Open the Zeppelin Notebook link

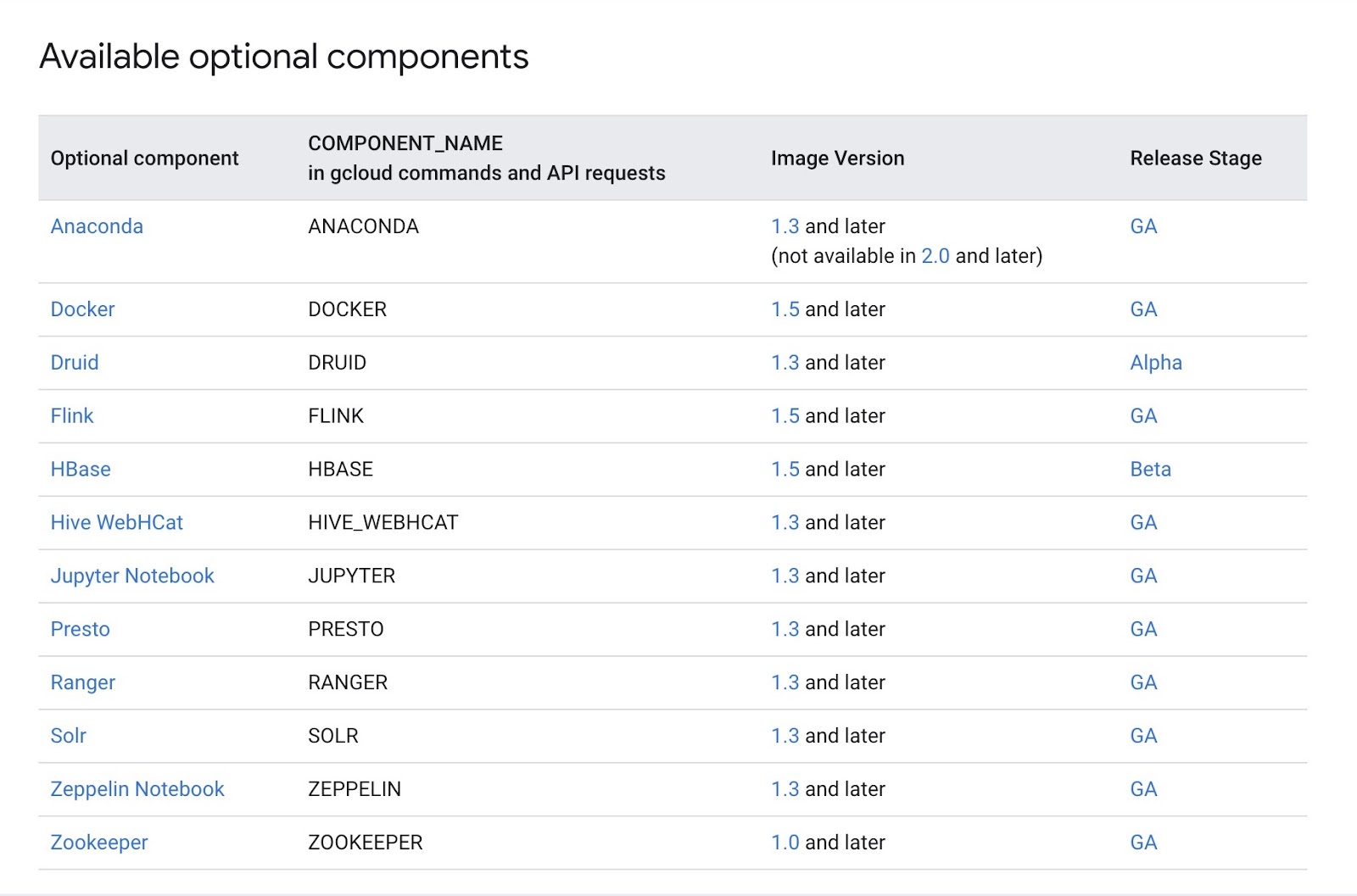(x=137, y=790)
